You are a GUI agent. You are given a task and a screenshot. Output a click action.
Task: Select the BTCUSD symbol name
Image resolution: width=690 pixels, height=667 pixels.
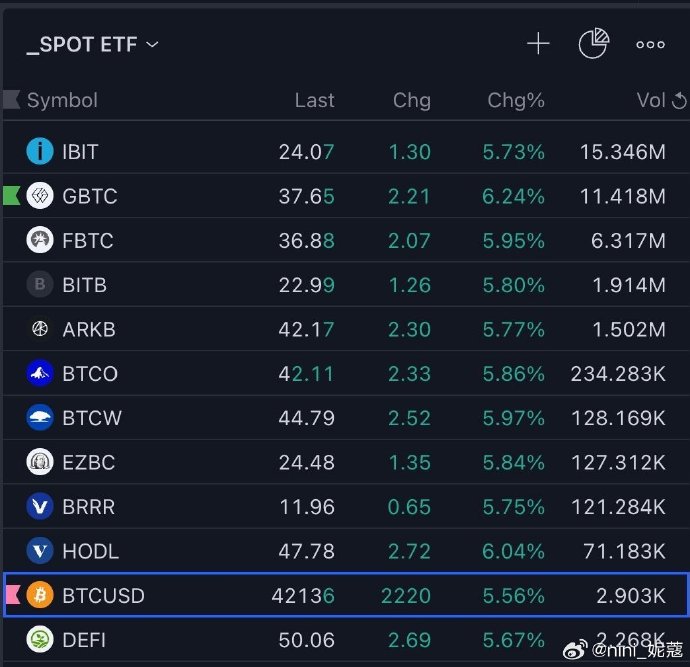tap(103, 596)
